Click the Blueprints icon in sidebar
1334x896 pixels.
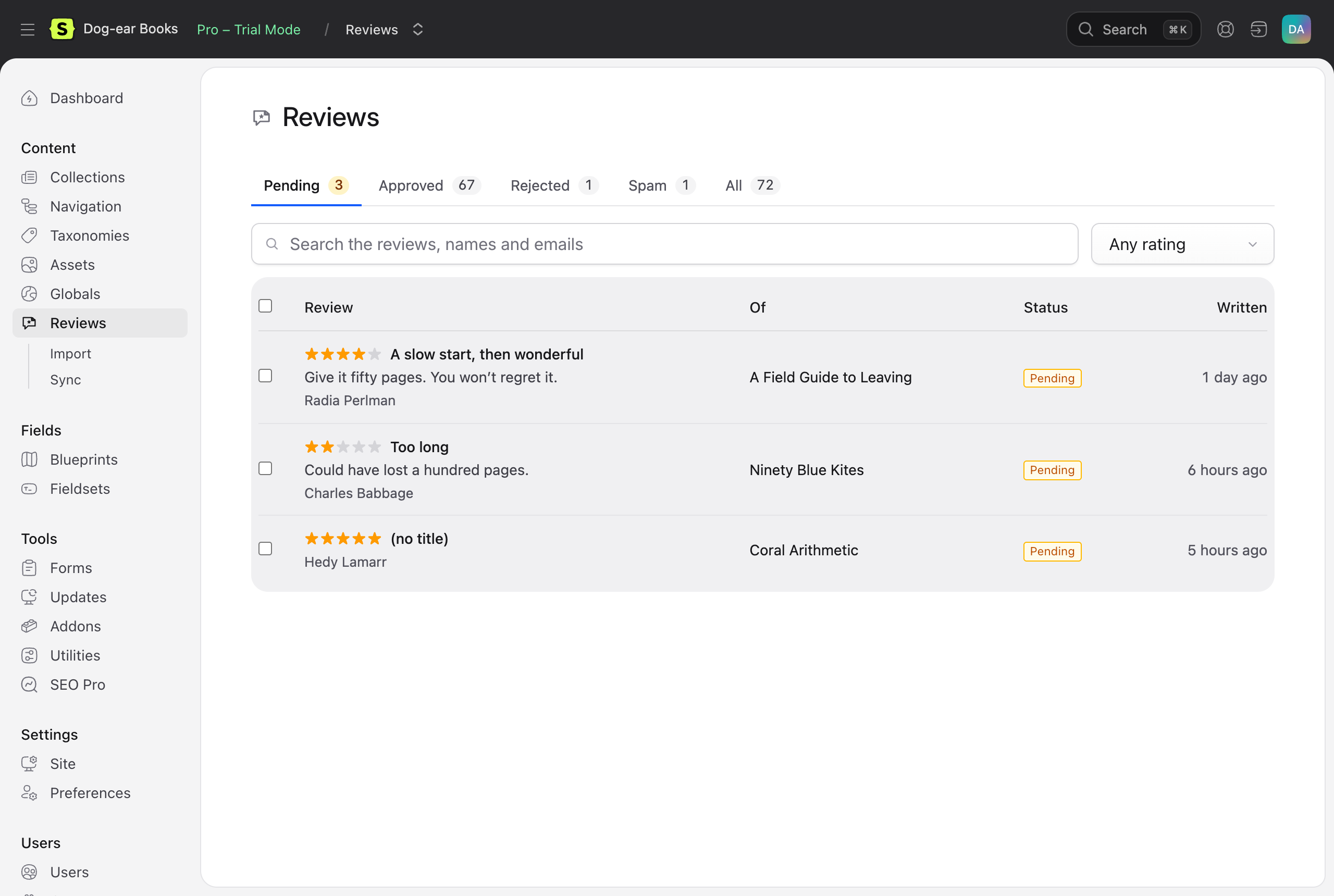pos(29,459)
